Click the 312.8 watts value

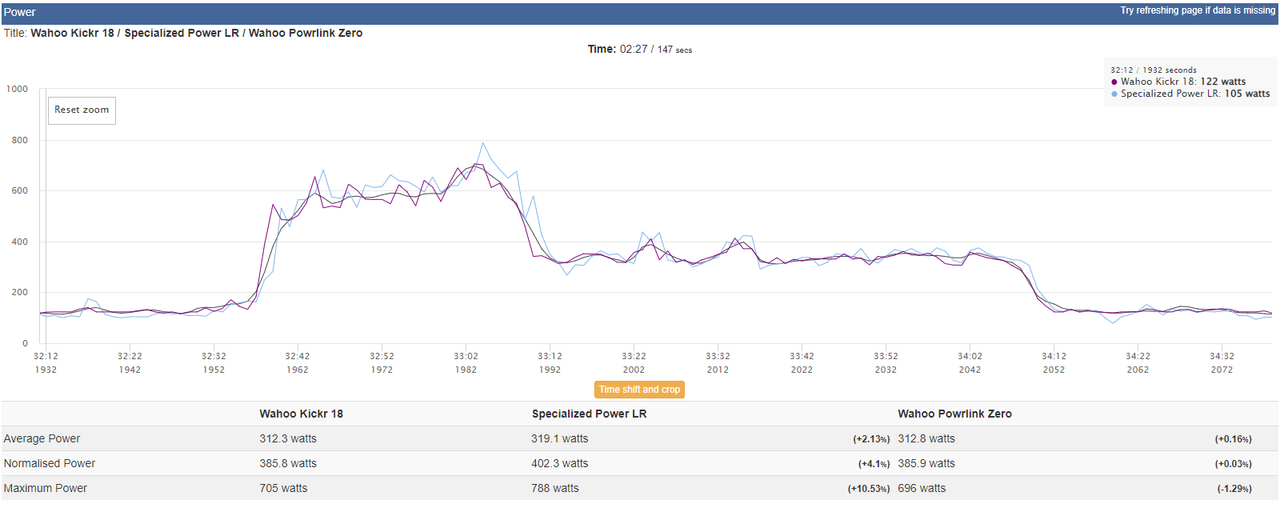pos(927,438)
